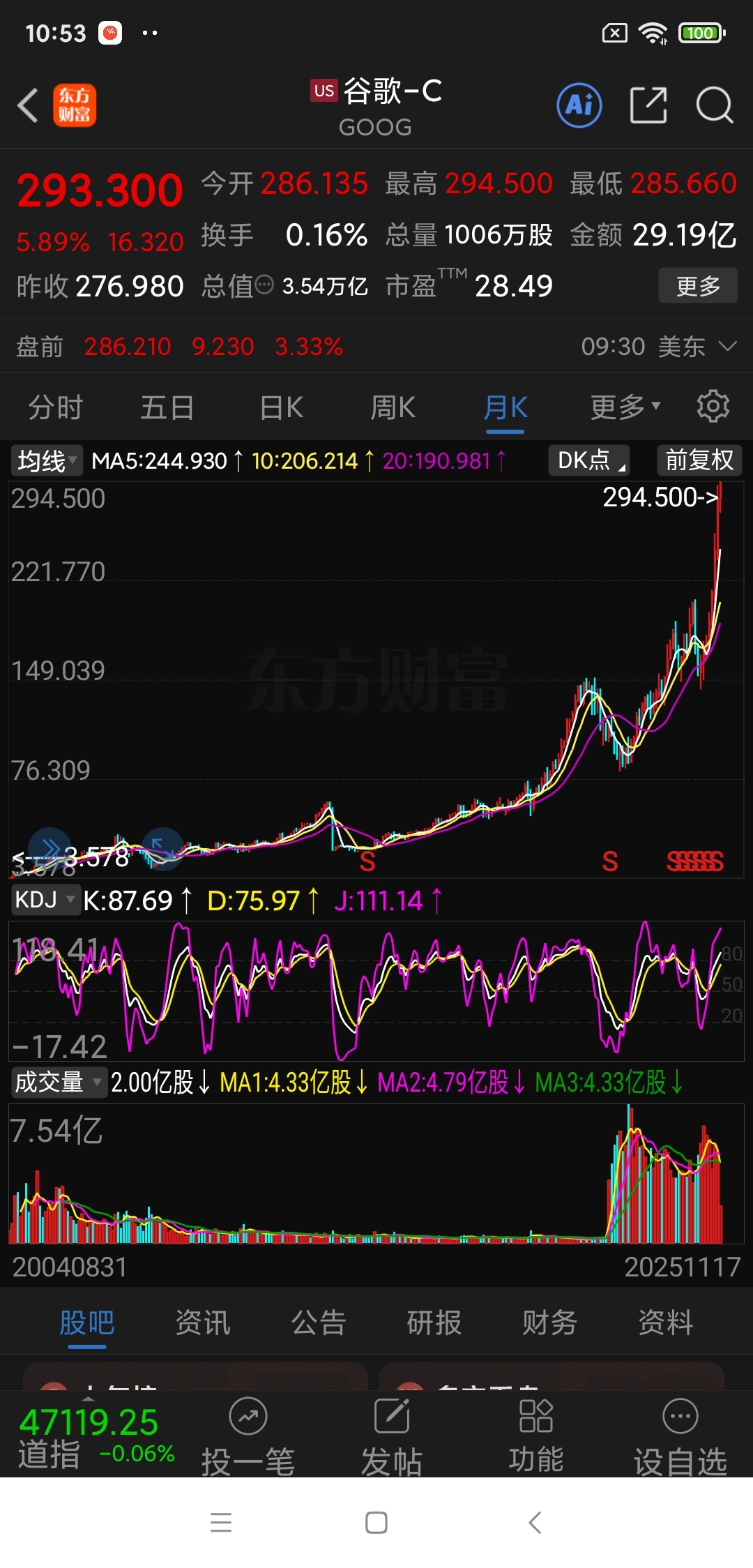Tap the K:87.69 indicator value
The height and width of the screenshot is (1568, 753).
[137, 900]
